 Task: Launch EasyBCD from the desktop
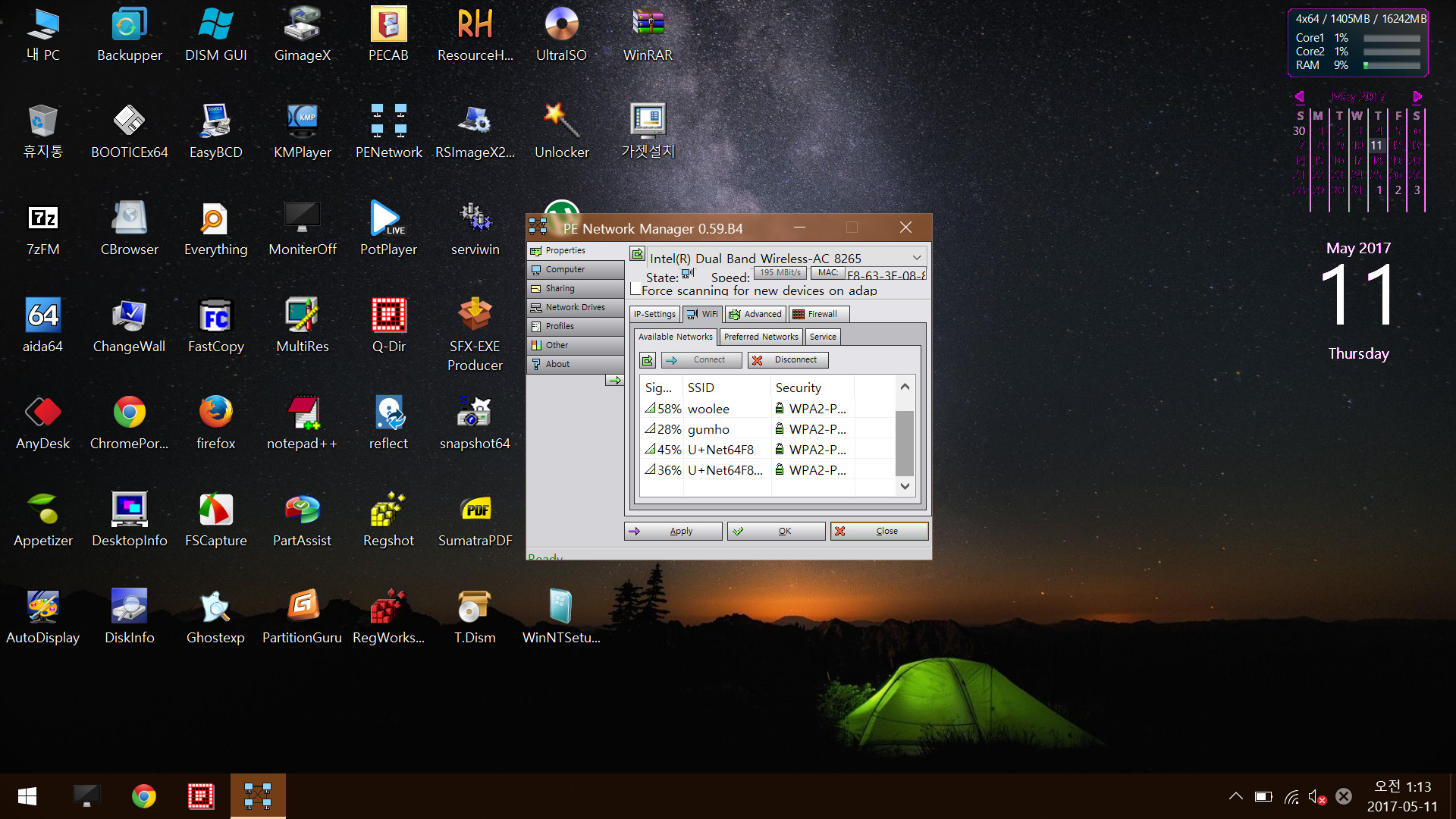(x=215, y=132)
